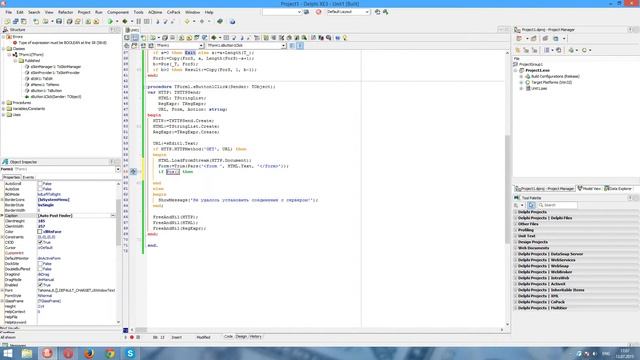Toggle Ctl3D checkbox in Object Inspector
The height and width of the screenshot is (360, 640).
click(x=40, y=242)
